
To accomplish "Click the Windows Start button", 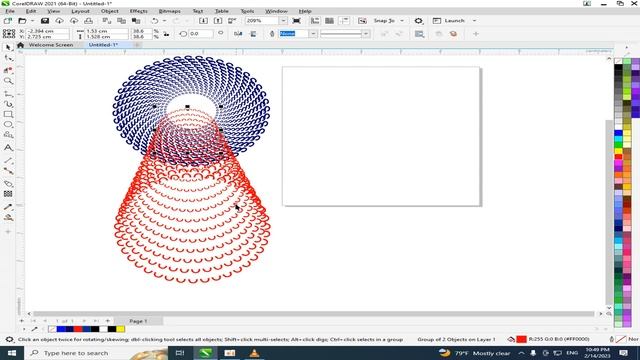I will [x=11, y=353].
